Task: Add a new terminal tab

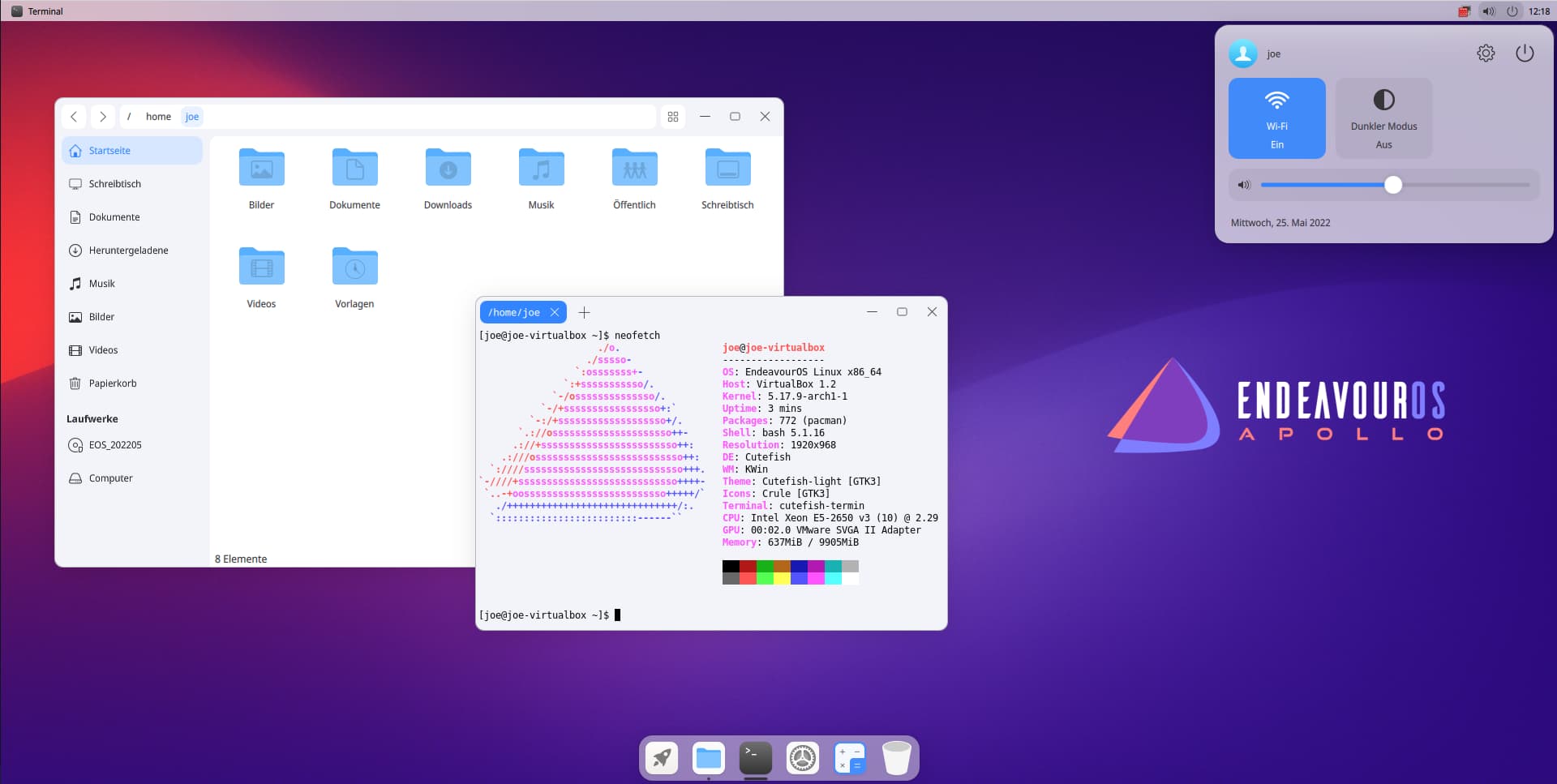Action: point(584,312)
